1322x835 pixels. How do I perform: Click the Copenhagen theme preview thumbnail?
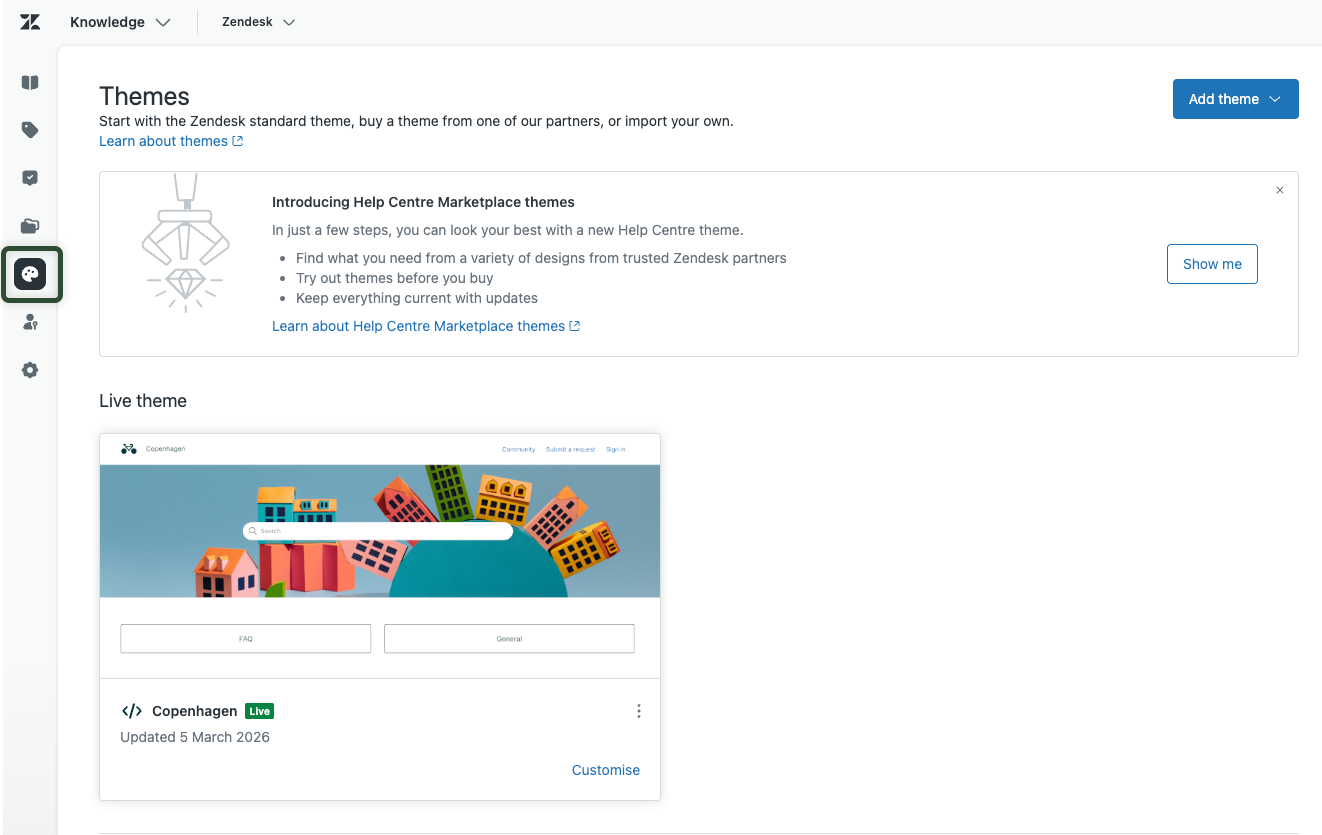pyautogui.click(x=379, y=530)
